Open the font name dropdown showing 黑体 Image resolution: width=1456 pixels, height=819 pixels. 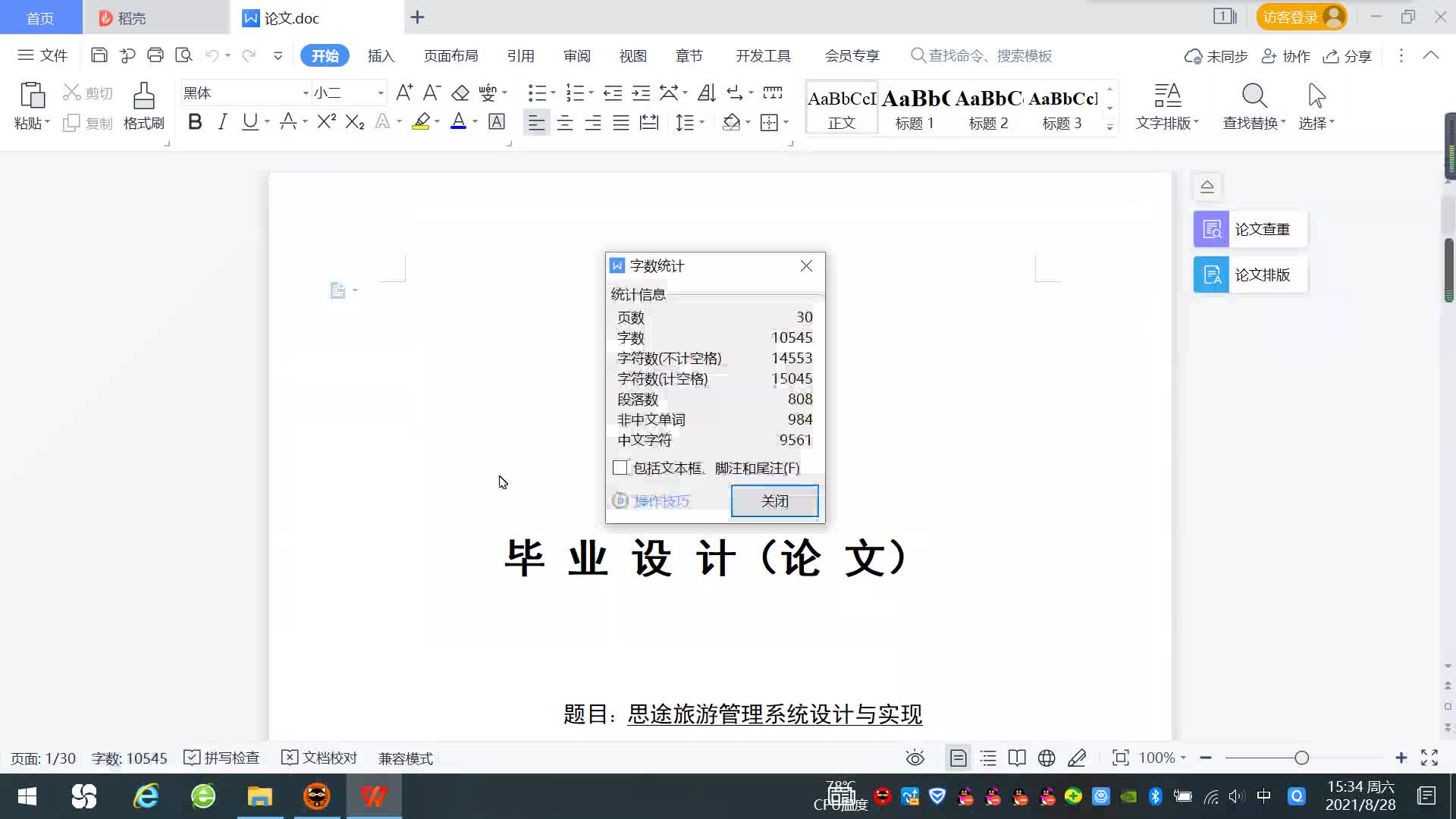pyautogui.click(x=306, y=93)
